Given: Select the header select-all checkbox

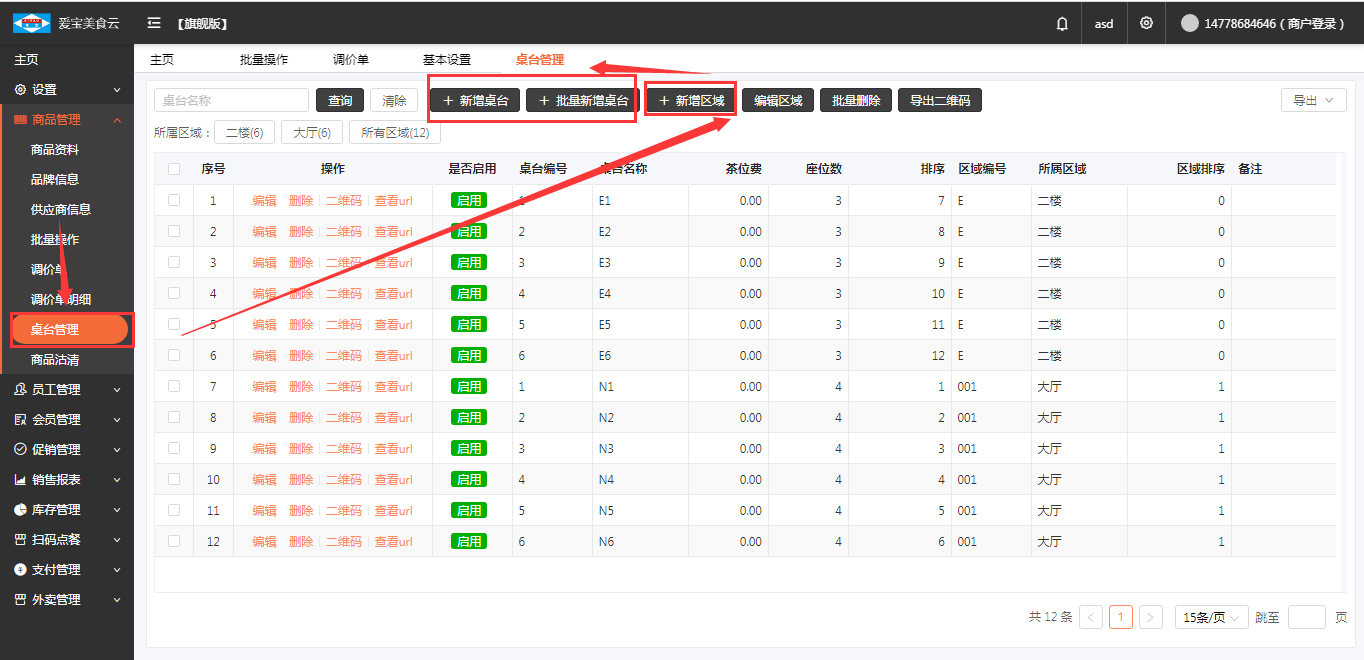Looking at the screenshot, I should click(174, 169).
